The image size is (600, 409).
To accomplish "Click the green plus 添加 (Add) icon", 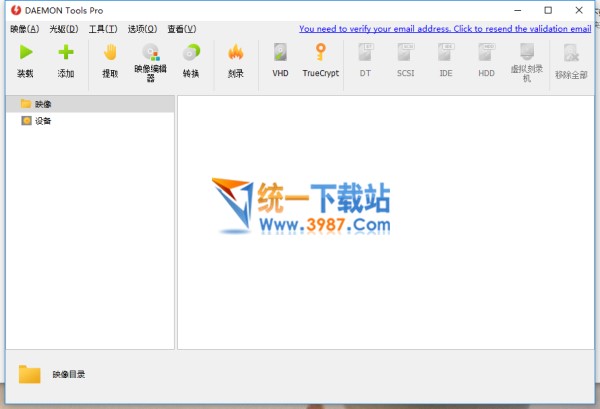I will pos(66,53).
